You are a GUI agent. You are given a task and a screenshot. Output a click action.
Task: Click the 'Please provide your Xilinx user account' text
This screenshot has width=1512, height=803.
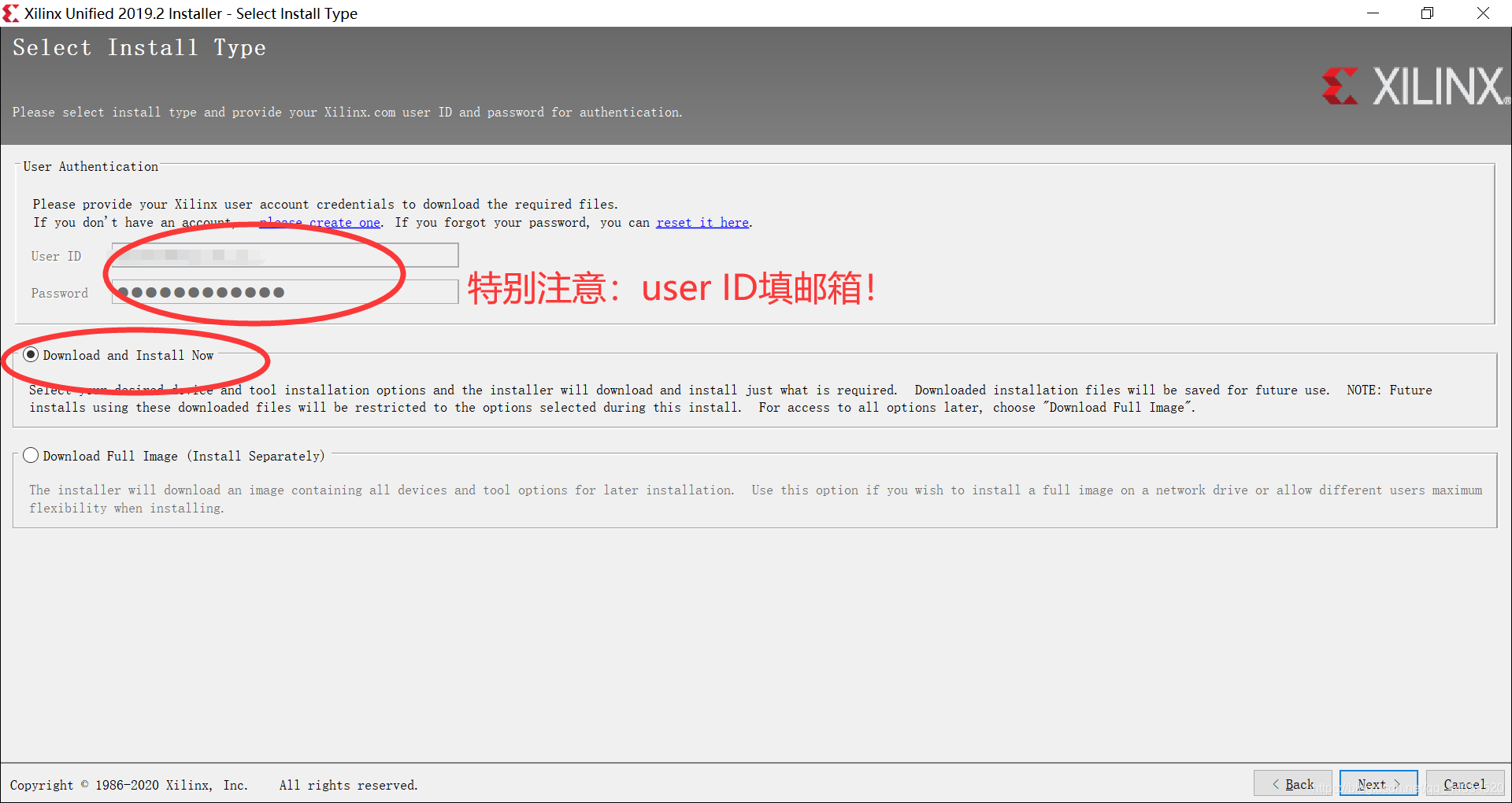(325, 205)
